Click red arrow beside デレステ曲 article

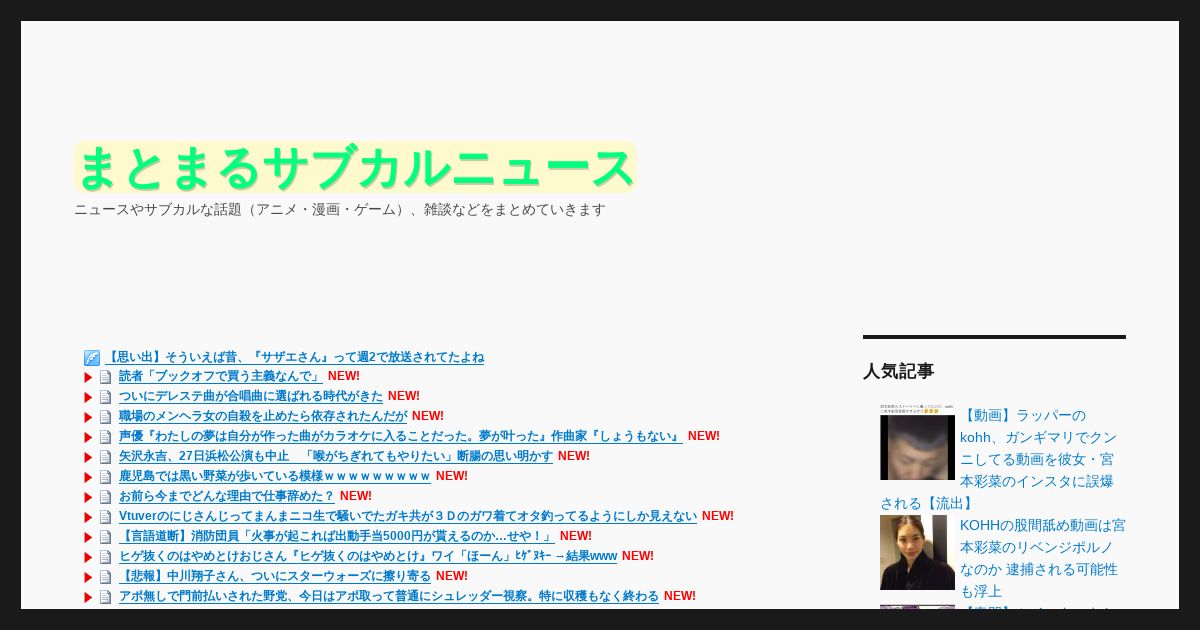(88, 397)
